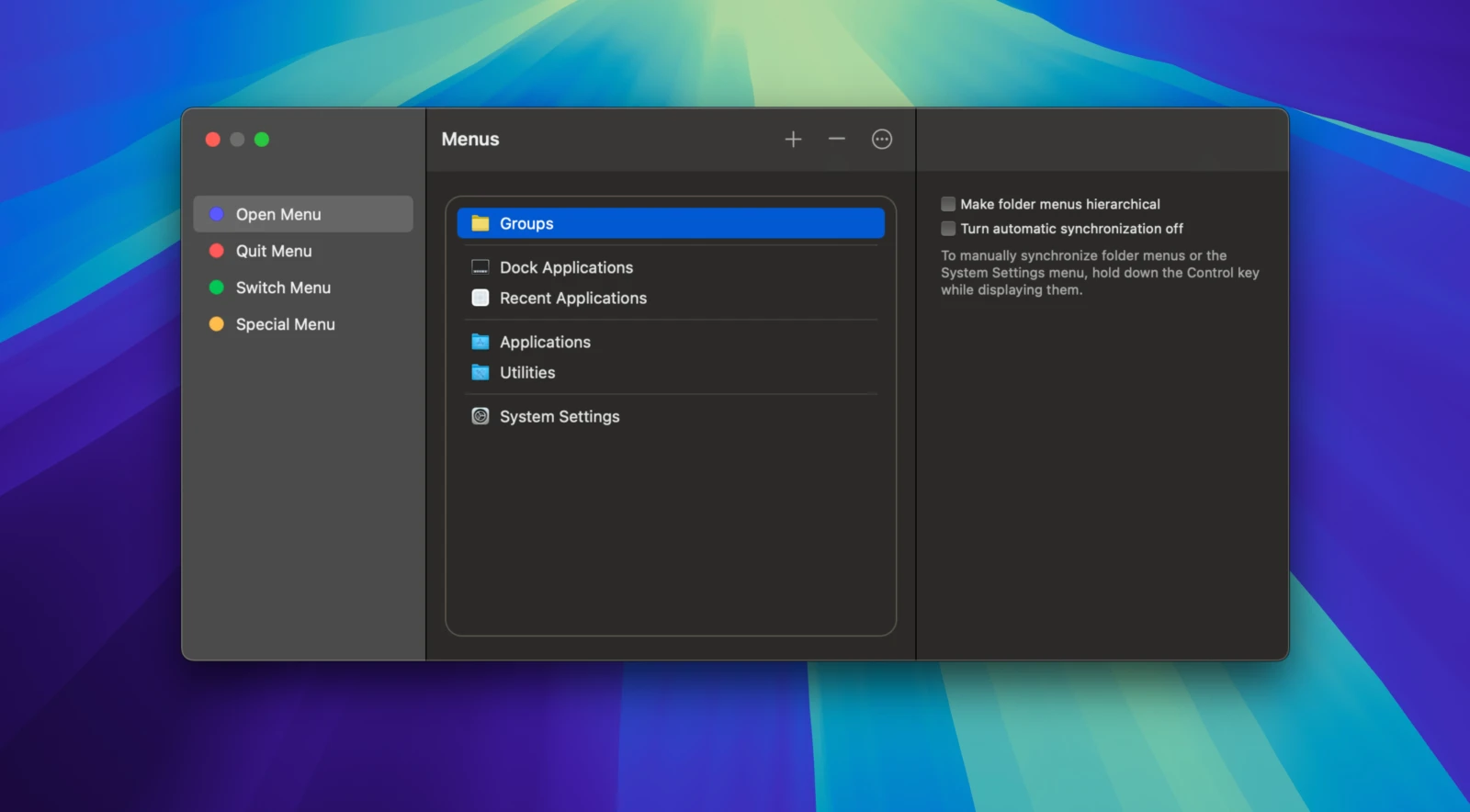Screen dimensions: 1470x812
Task: Select Open Menu in sidebar
Action: tap(278, 214)
